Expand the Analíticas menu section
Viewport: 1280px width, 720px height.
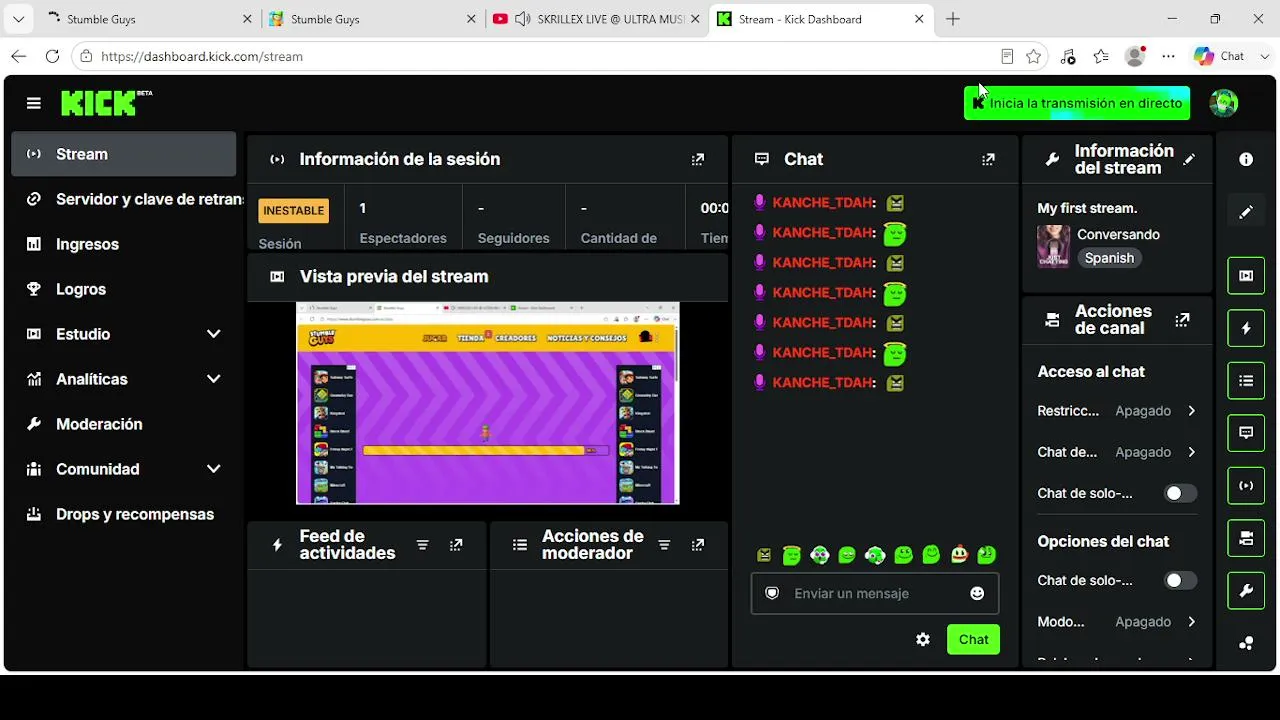pyautogui.click(x=214, y=379)
